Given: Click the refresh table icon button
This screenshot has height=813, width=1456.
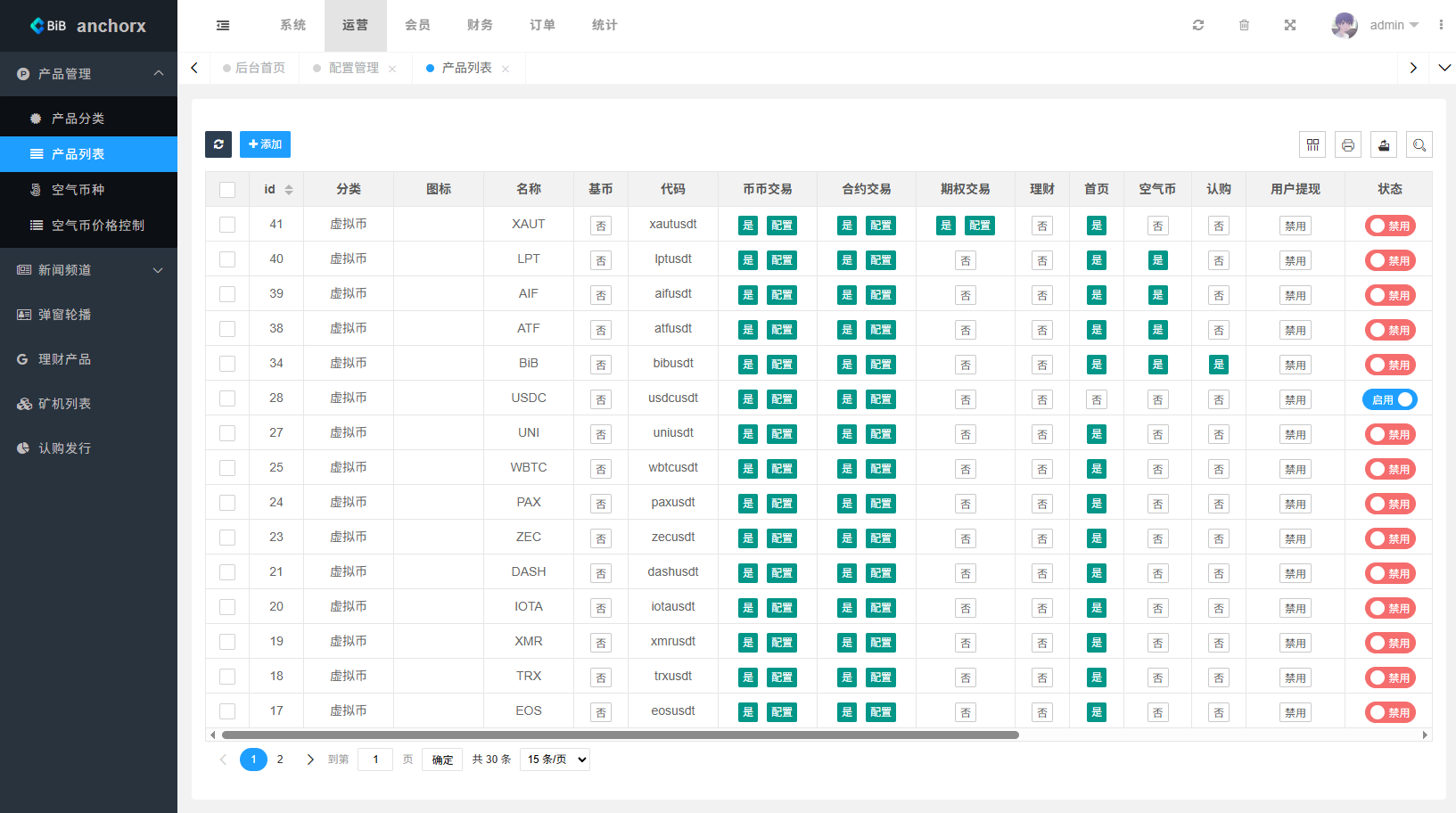Looking at the screenshot, I should [x=218, y=144].
